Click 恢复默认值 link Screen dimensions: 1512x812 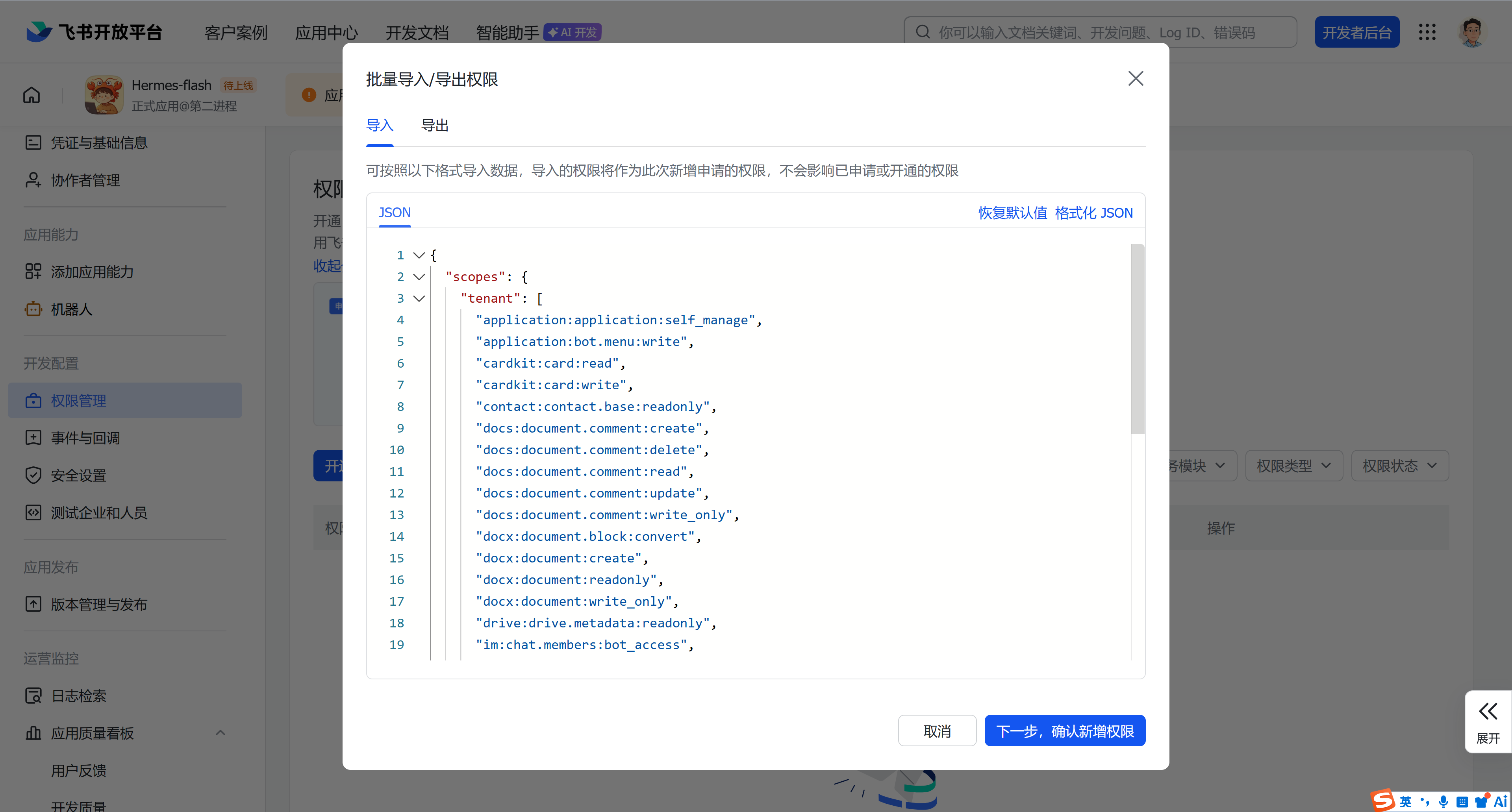tap(1012, 213)
